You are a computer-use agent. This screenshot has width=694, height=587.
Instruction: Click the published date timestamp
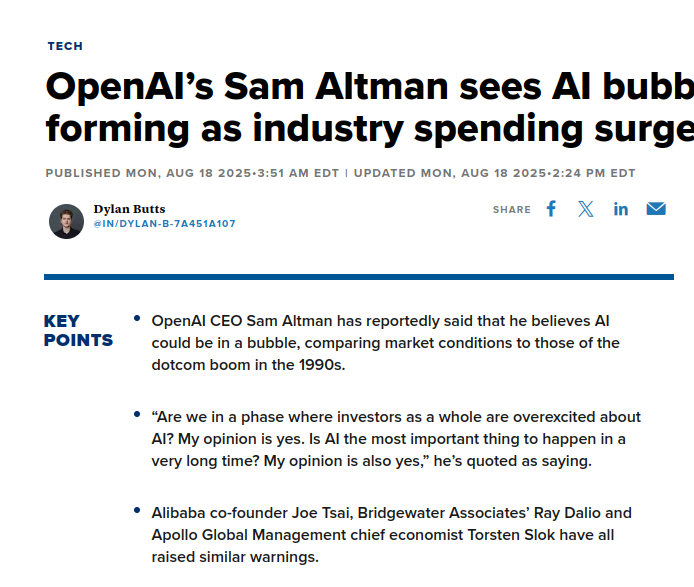coord(192,173)
